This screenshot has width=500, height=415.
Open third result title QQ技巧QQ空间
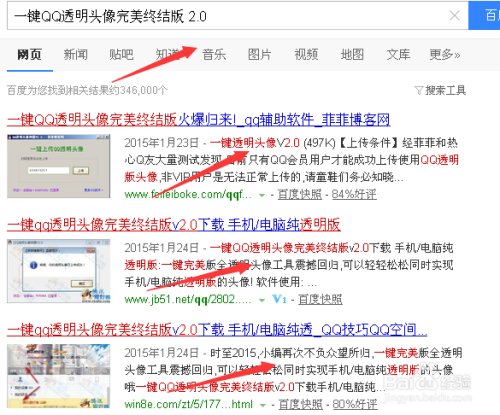tap(217, 330)
